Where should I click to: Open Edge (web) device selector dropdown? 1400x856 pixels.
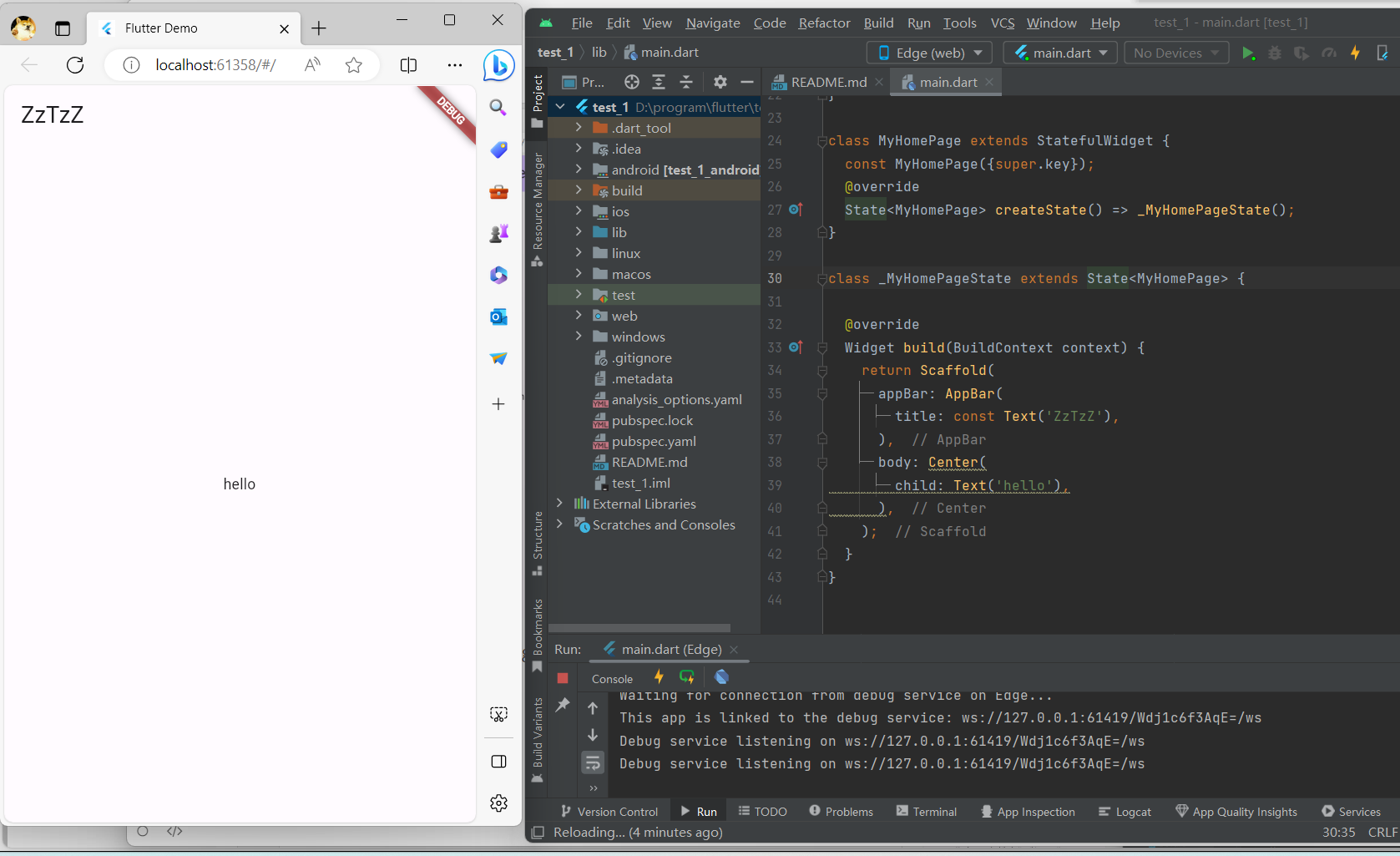pyautogui.click(x=930, y=53)
